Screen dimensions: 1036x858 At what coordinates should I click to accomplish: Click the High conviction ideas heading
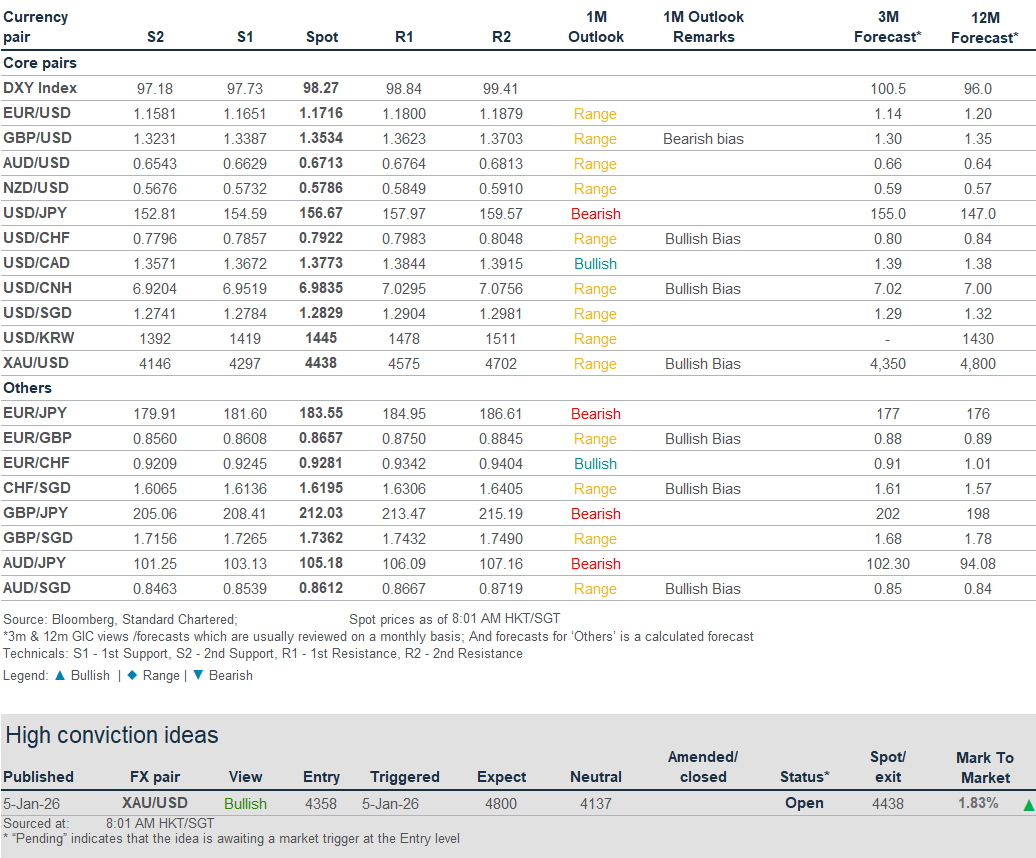(112, 735)
